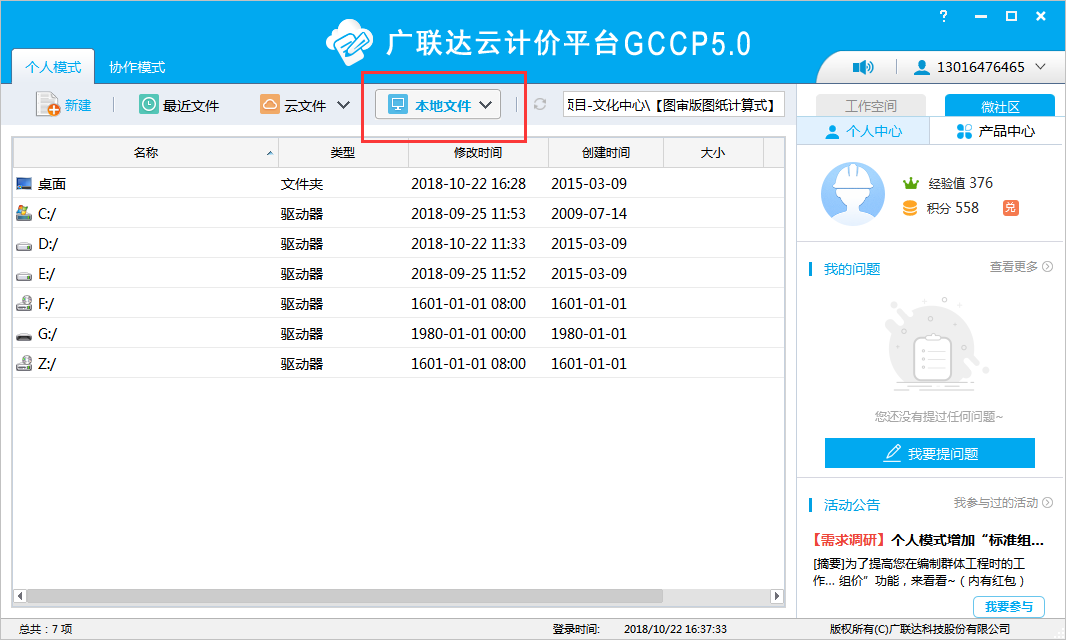Sort by the 类型 column header
Image resolution: width=1066 pixels, height=640 pixels.
tap(343, 152)
